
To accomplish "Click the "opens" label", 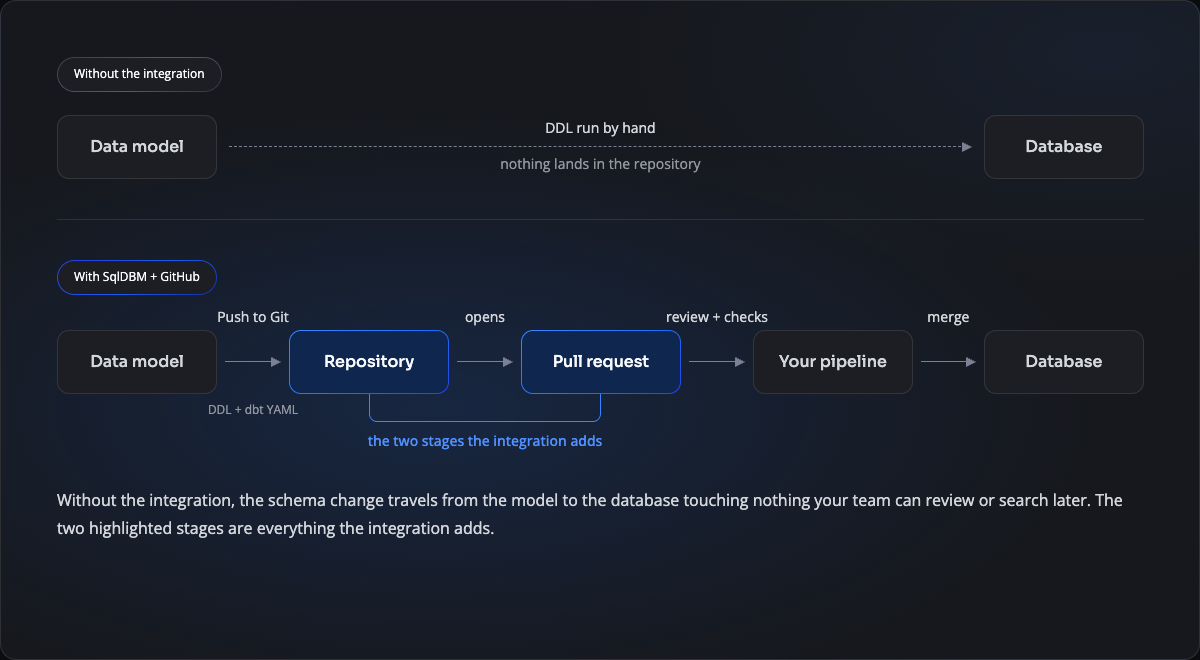I will (x=485, y=317).
